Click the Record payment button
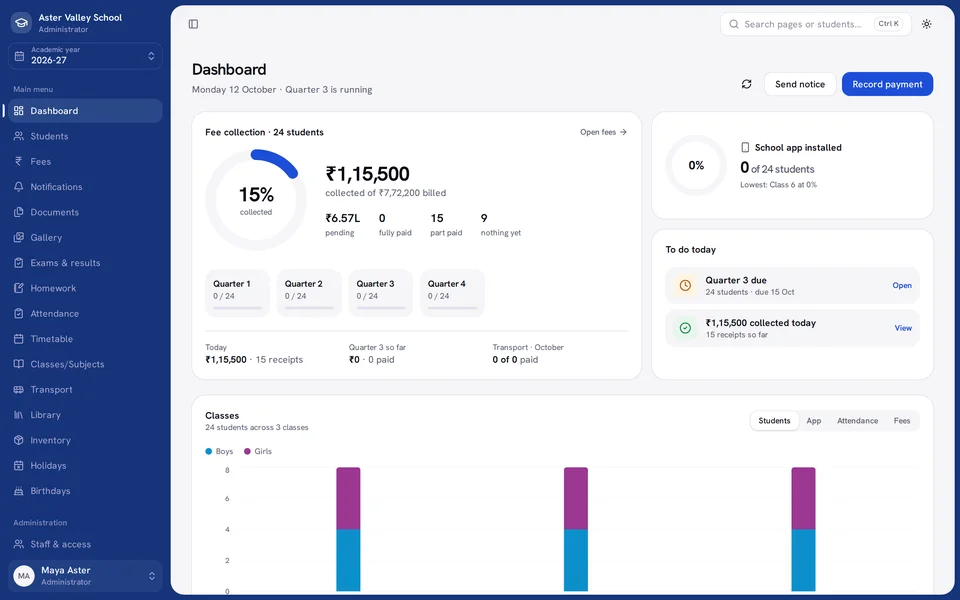 (x=887, y=84)
